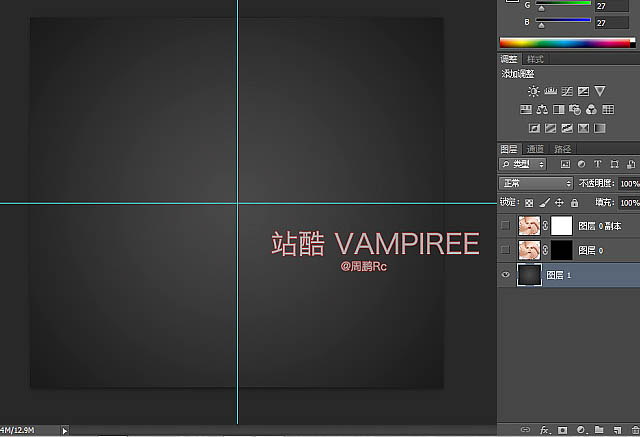This screenshot has height=437, width=640.
Task: Toggle shape layer filter
Action: tap(614, 164)
